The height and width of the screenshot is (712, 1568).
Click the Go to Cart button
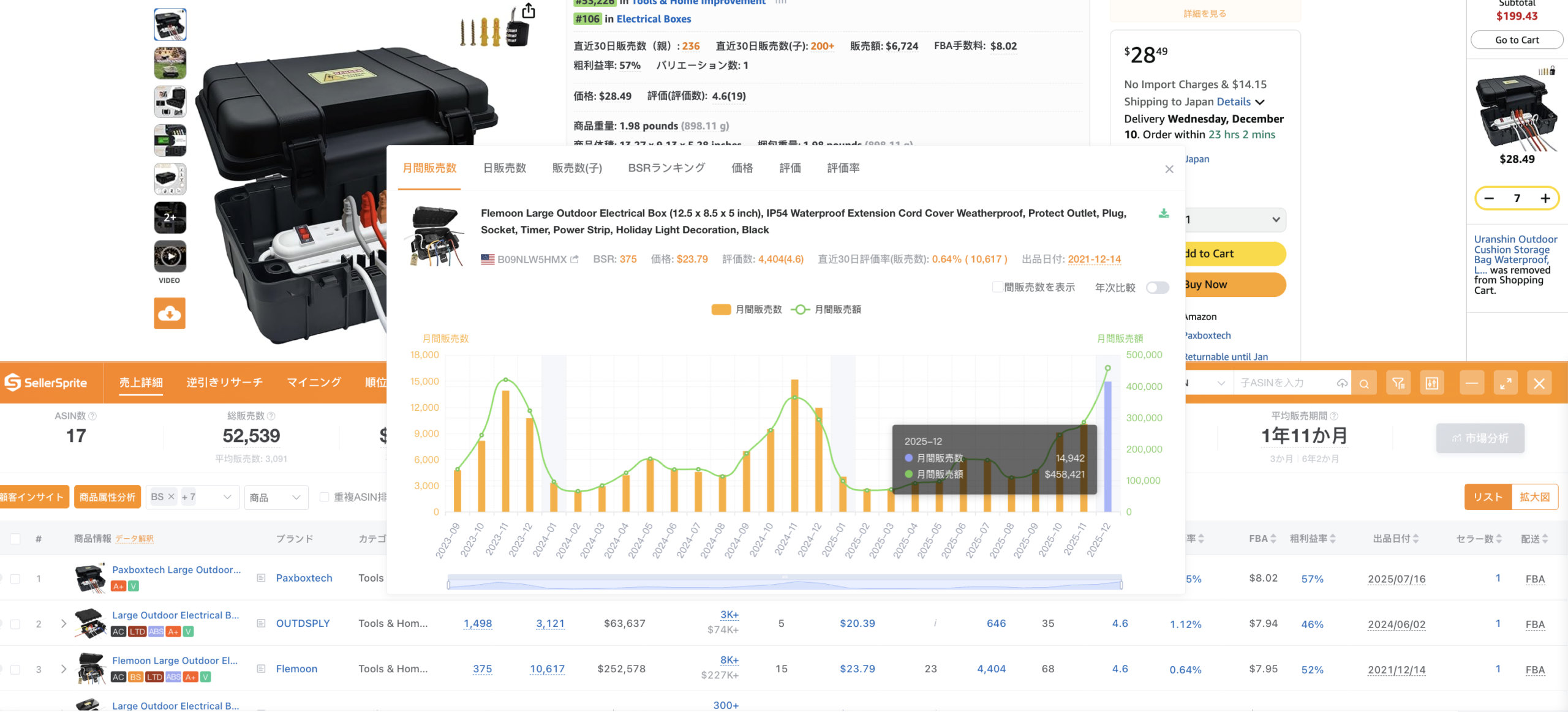tap(1517, 40)
